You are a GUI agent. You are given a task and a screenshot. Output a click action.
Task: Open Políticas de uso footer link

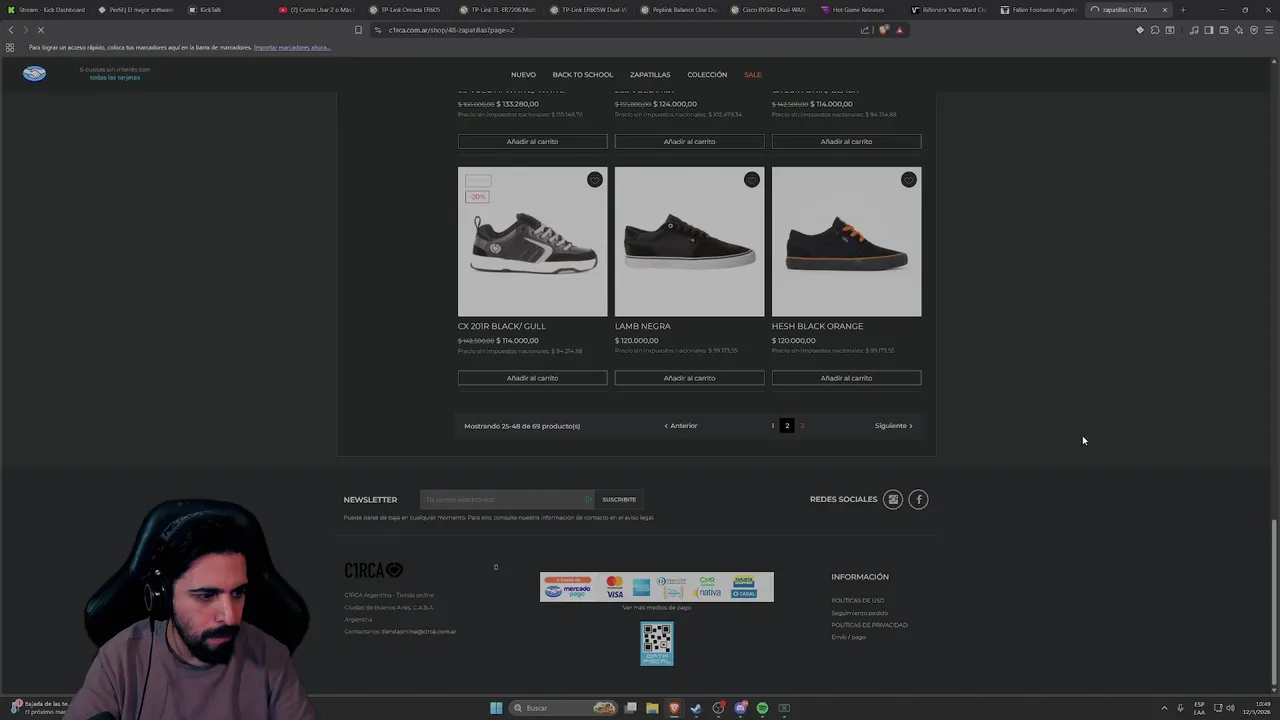(x=857, y=601)
